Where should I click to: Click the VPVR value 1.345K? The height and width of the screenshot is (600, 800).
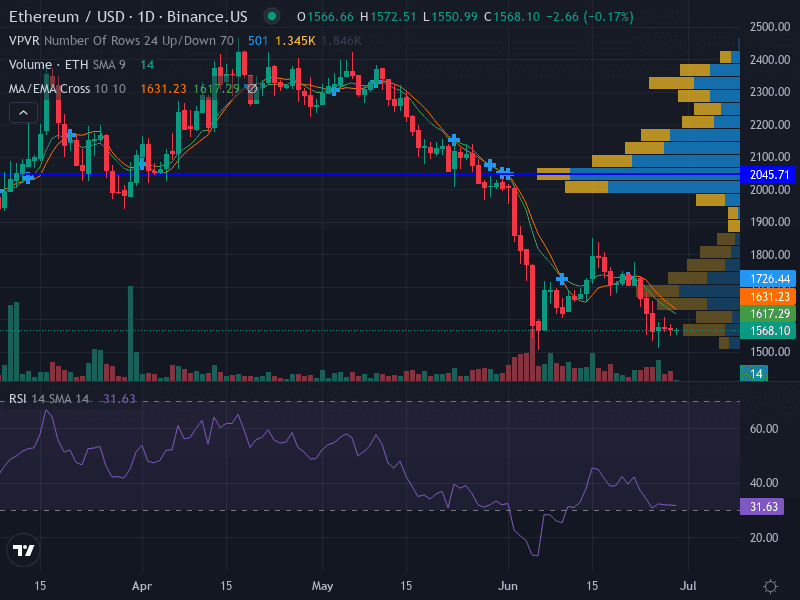[295, 41]
